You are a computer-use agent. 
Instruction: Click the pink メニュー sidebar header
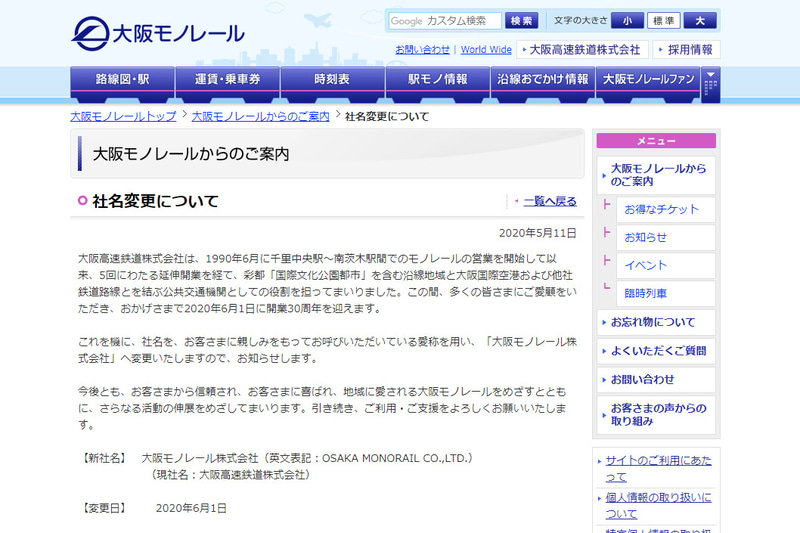[x=656, y=141]
